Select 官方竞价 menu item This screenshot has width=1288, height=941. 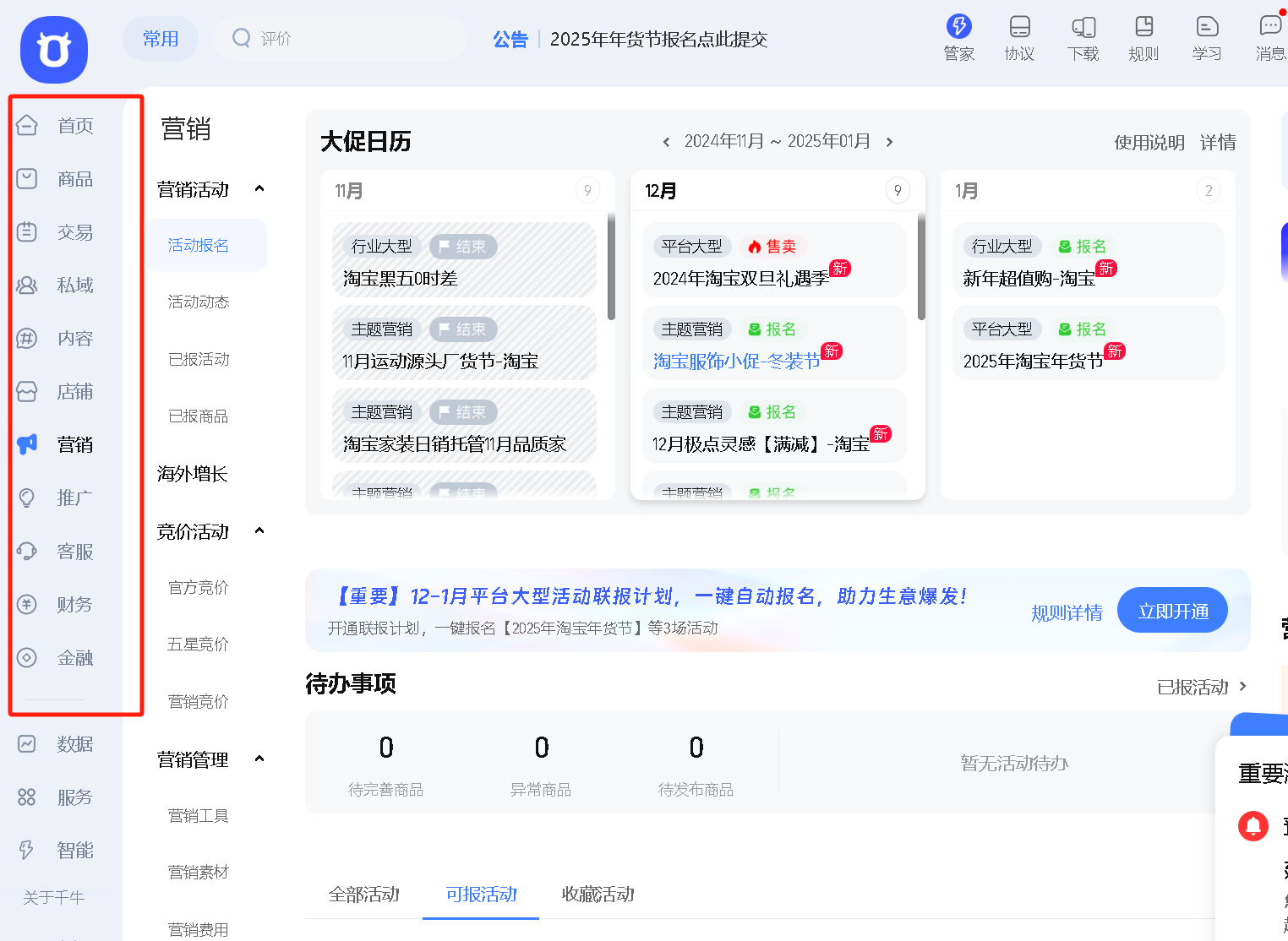click(199, 588)
